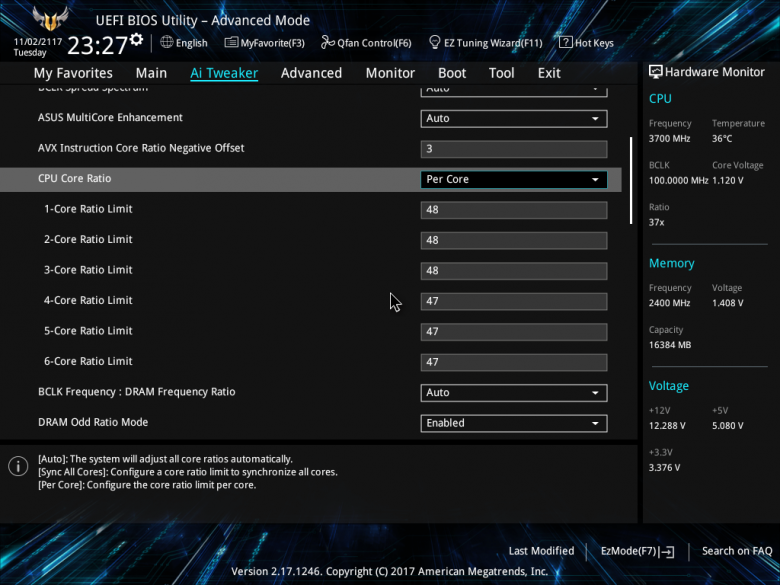Click the +5V reading 5.080 V

tap(727, 426)
